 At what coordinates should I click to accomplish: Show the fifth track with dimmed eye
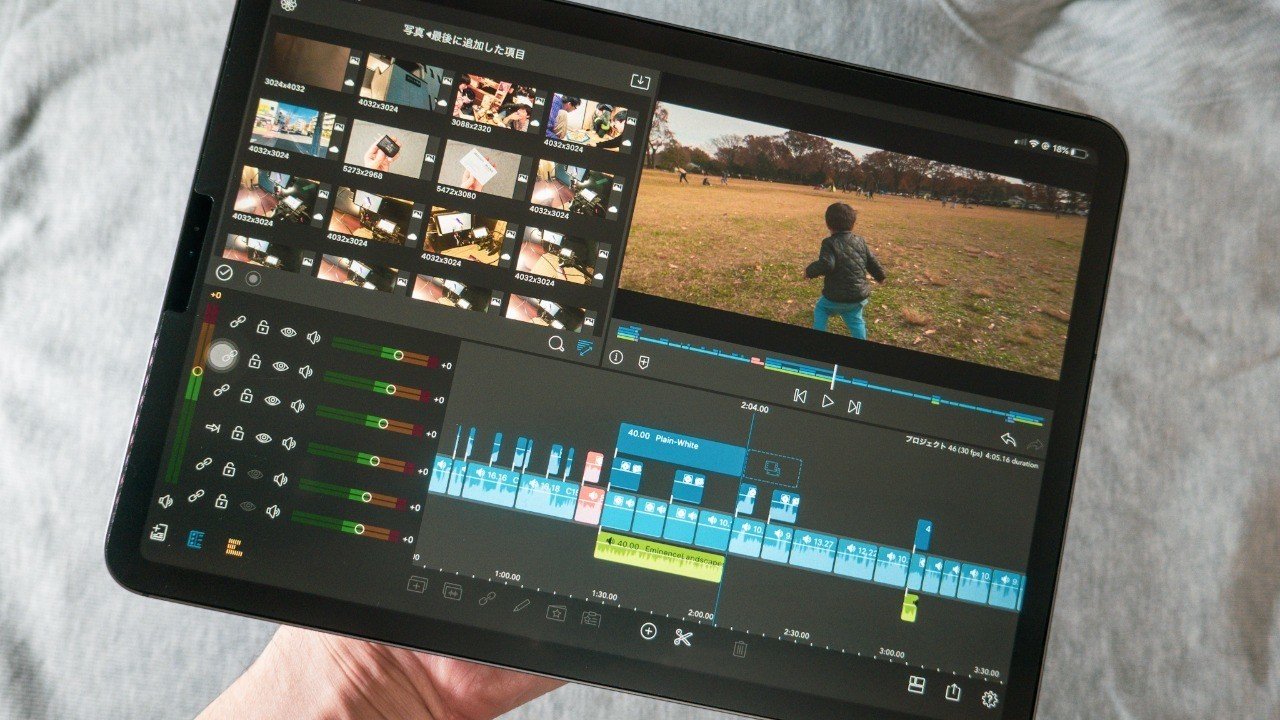255,473
